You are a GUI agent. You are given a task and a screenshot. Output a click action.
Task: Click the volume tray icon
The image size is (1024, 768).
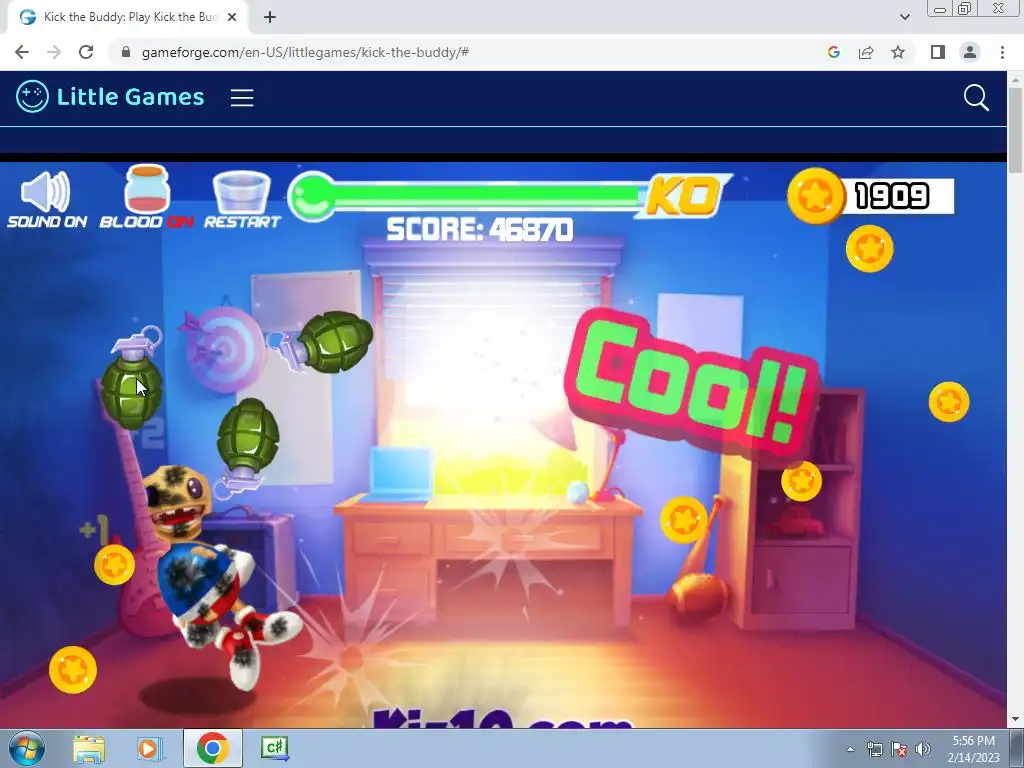pos(923,749)
